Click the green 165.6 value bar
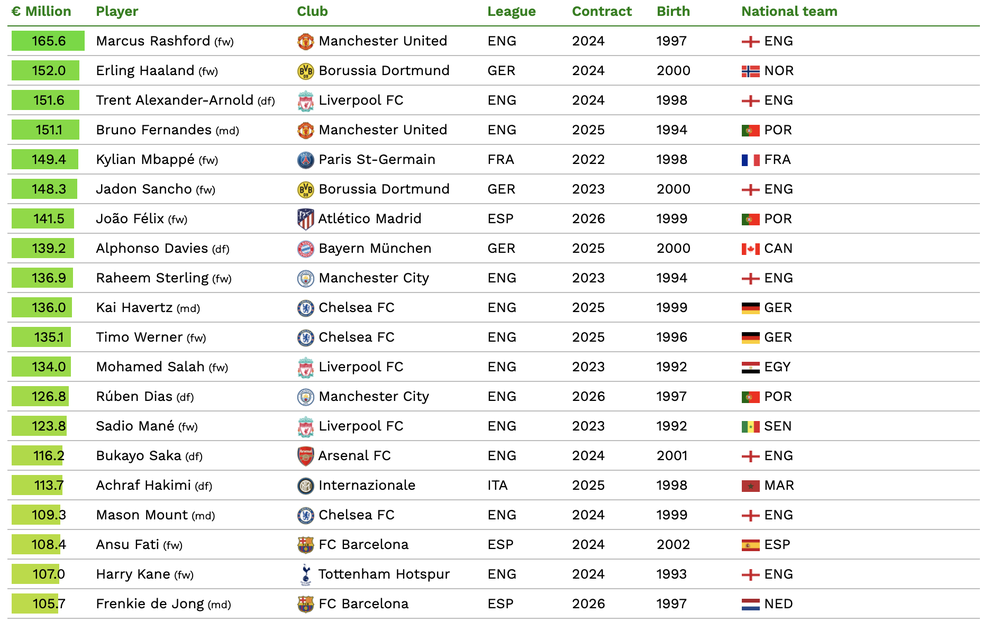Image resolution: width=1000 pixels, height=640 pixels. pyautogui.click(x=50, y=41)
